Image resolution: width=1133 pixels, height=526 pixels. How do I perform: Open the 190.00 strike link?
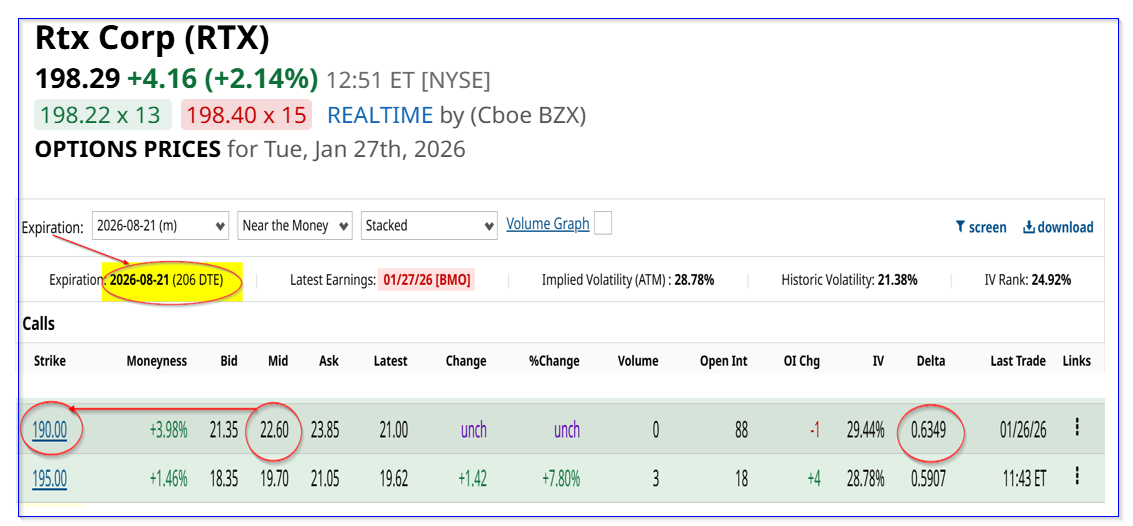tap(50, 430)
